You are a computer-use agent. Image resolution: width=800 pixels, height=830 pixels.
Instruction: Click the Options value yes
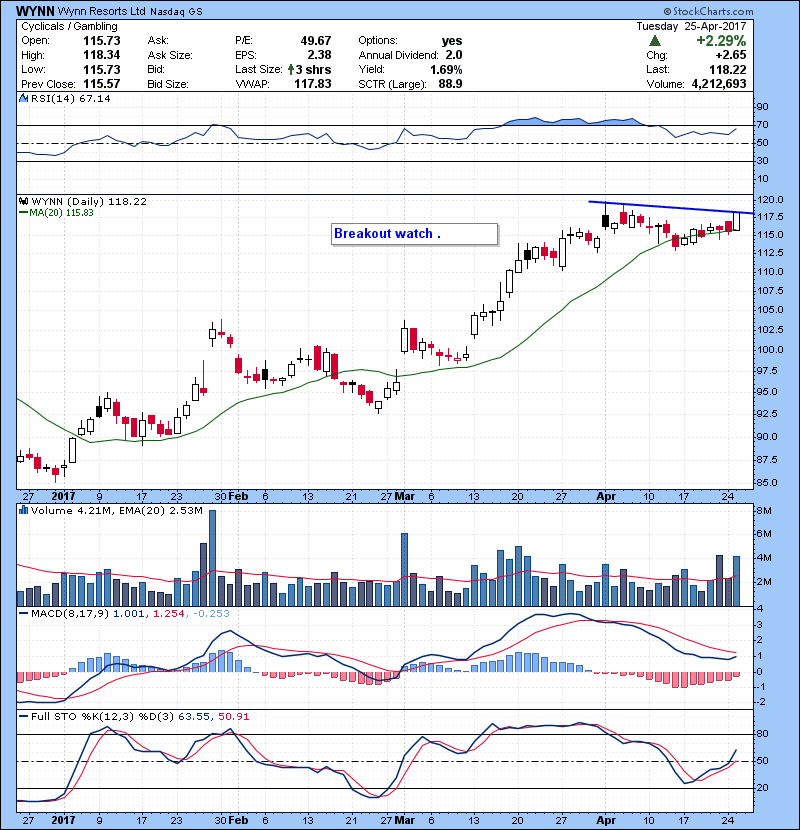(452, 41)
